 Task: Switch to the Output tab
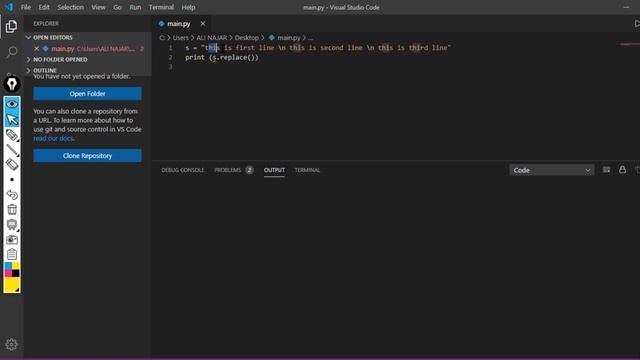pyautogui.click(x=274, y=170)
